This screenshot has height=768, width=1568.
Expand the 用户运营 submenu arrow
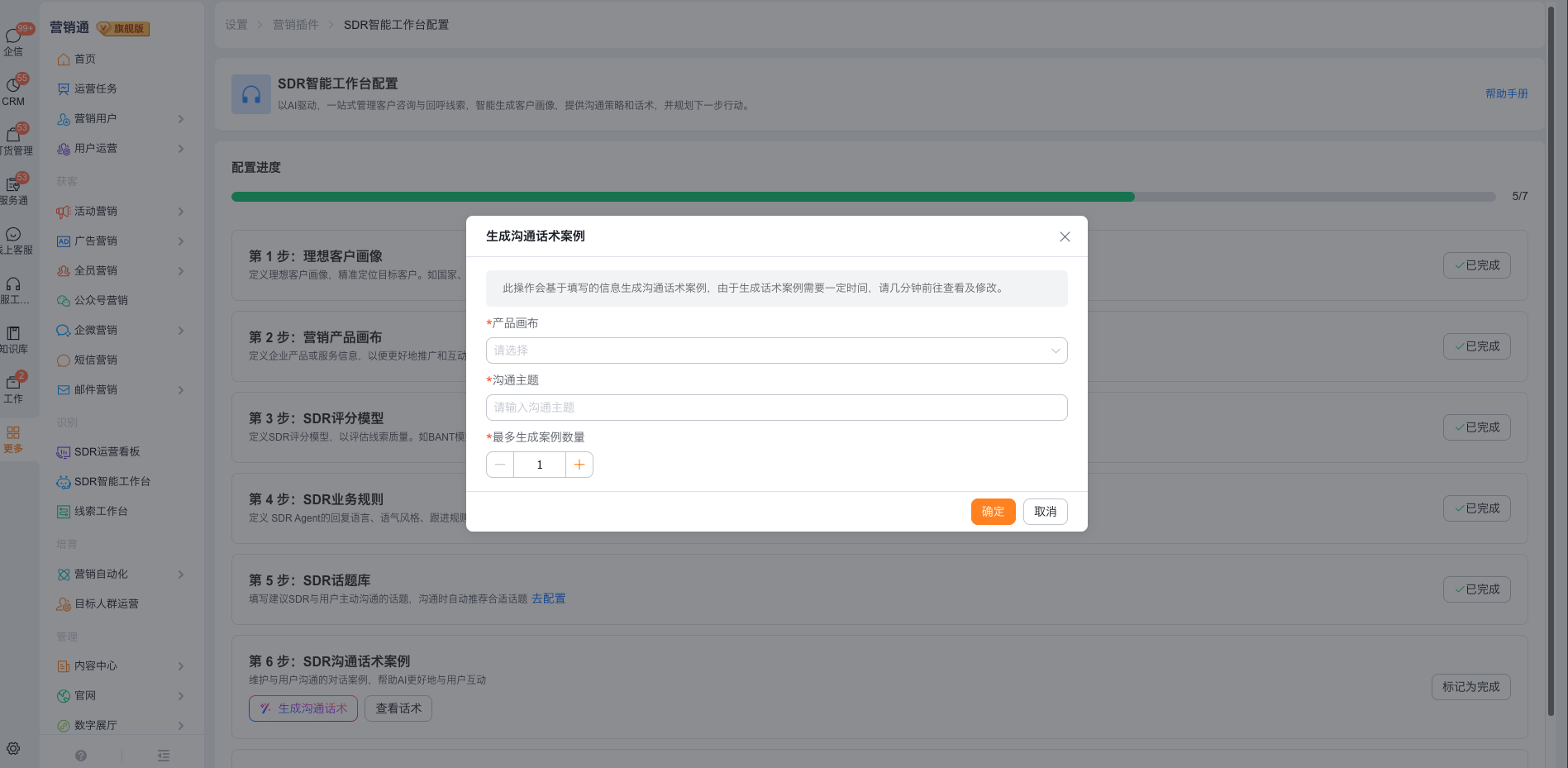pyautogui.click(x=181, y=149)
